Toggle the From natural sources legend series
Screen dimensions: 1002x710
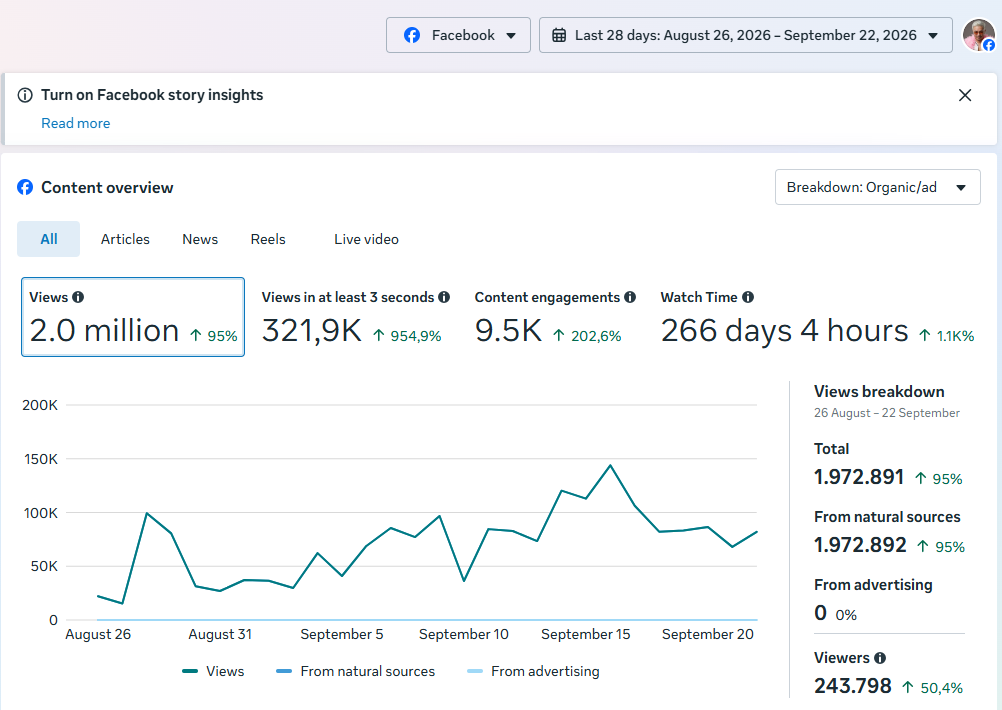(x=355, y=671)
